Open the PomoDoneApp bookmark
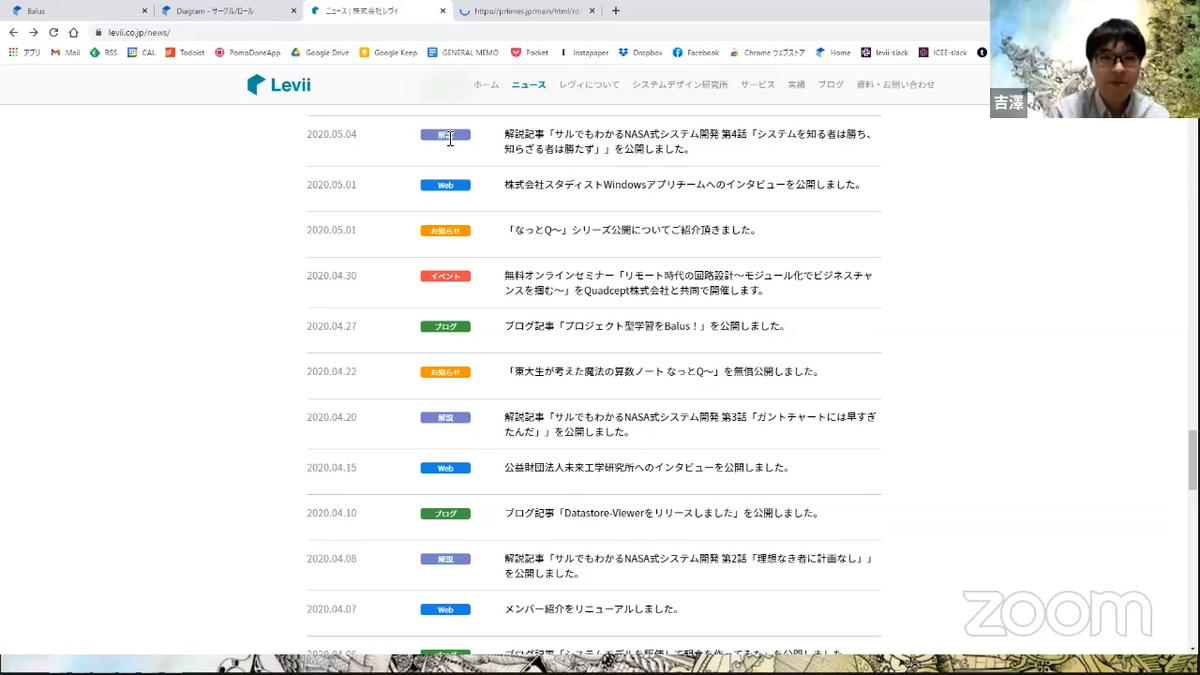 [x=247, y=52]
